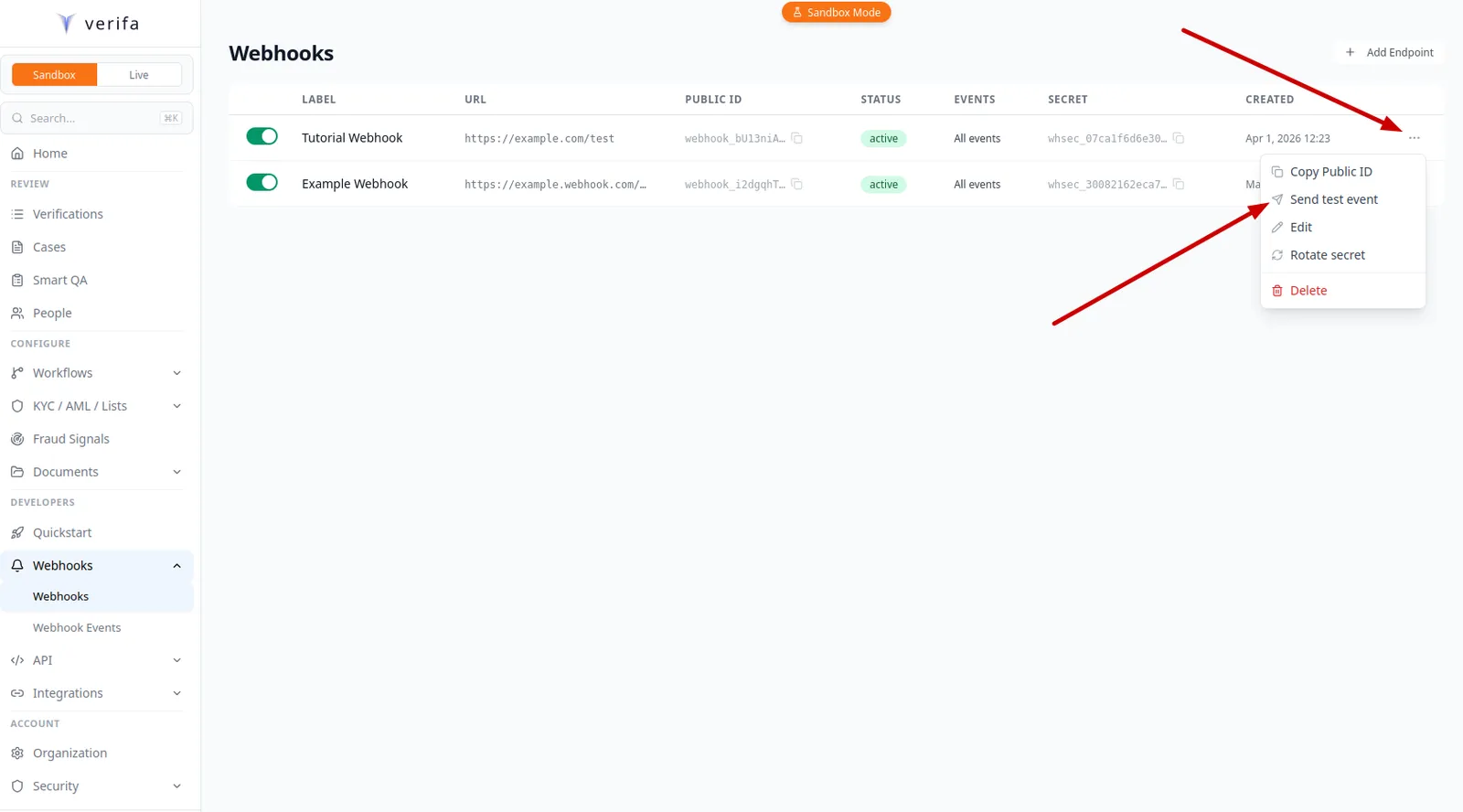
Task: Click Tutorial Webhook active status badge
Action: [883, 139]
